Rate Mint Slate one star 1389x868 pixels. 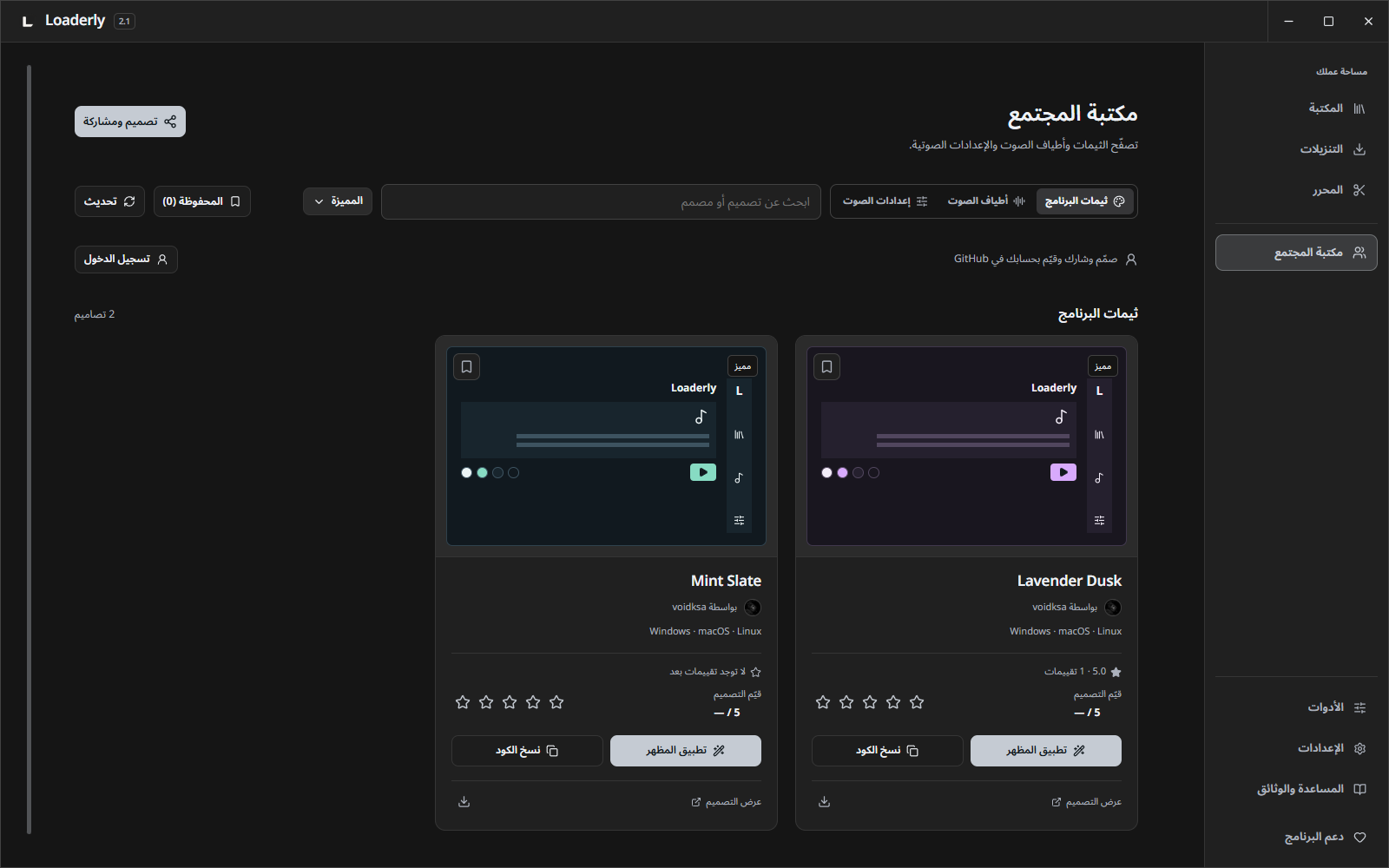556,702
